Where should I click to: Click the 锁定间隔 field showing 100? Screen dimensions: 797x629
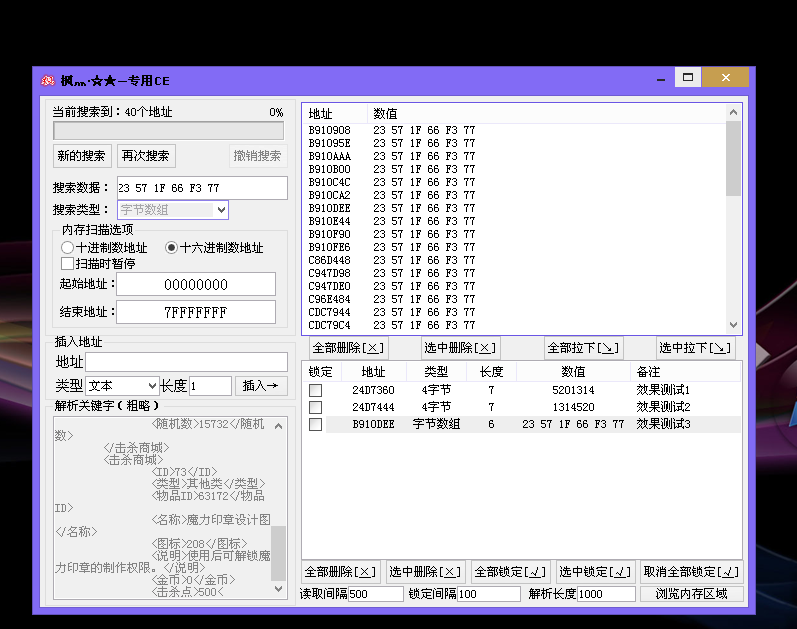[489, 594]
